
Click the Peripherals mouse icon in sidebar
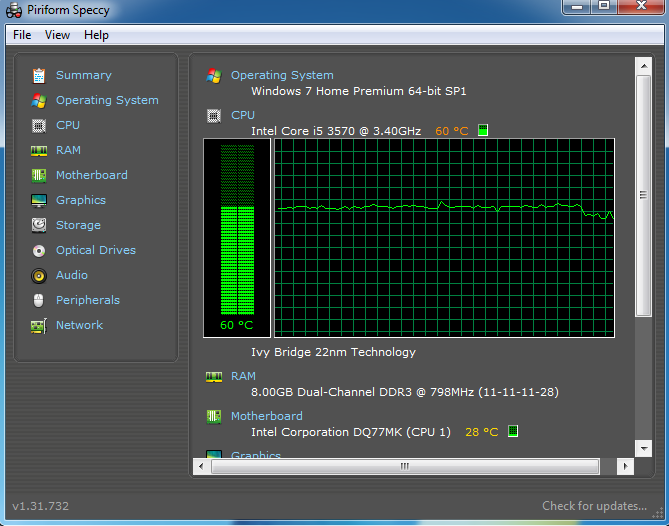point(39,300)
